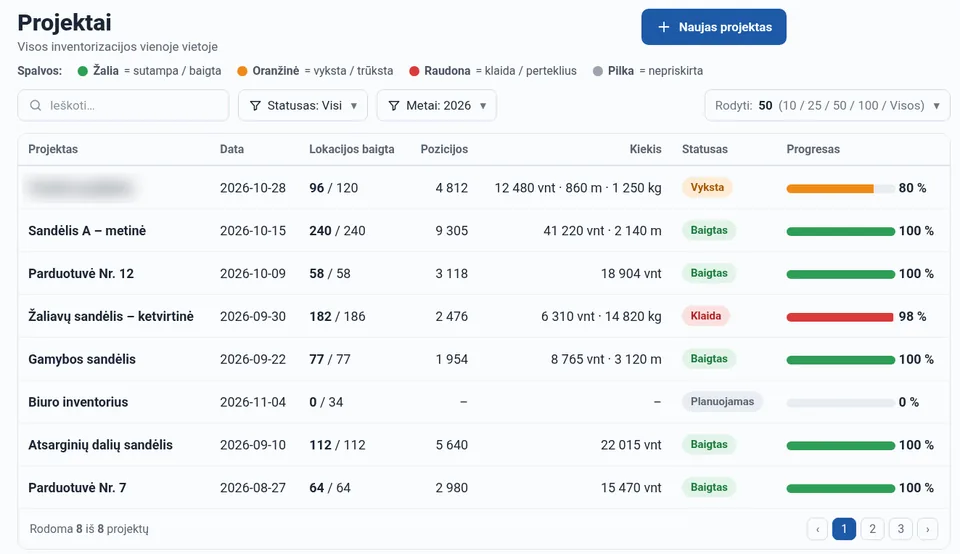Click the empty 0 % progress bar

pyautogui.click(x=841, y=403)
